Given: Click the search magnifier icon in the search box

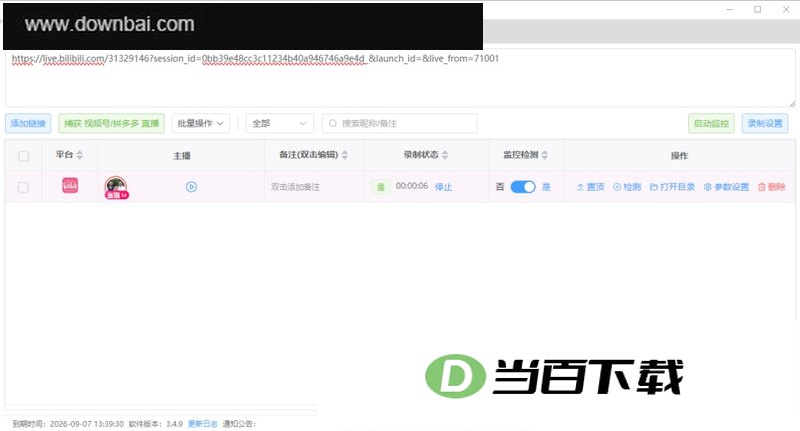Looking at the screenshot, I should (333, 123).
